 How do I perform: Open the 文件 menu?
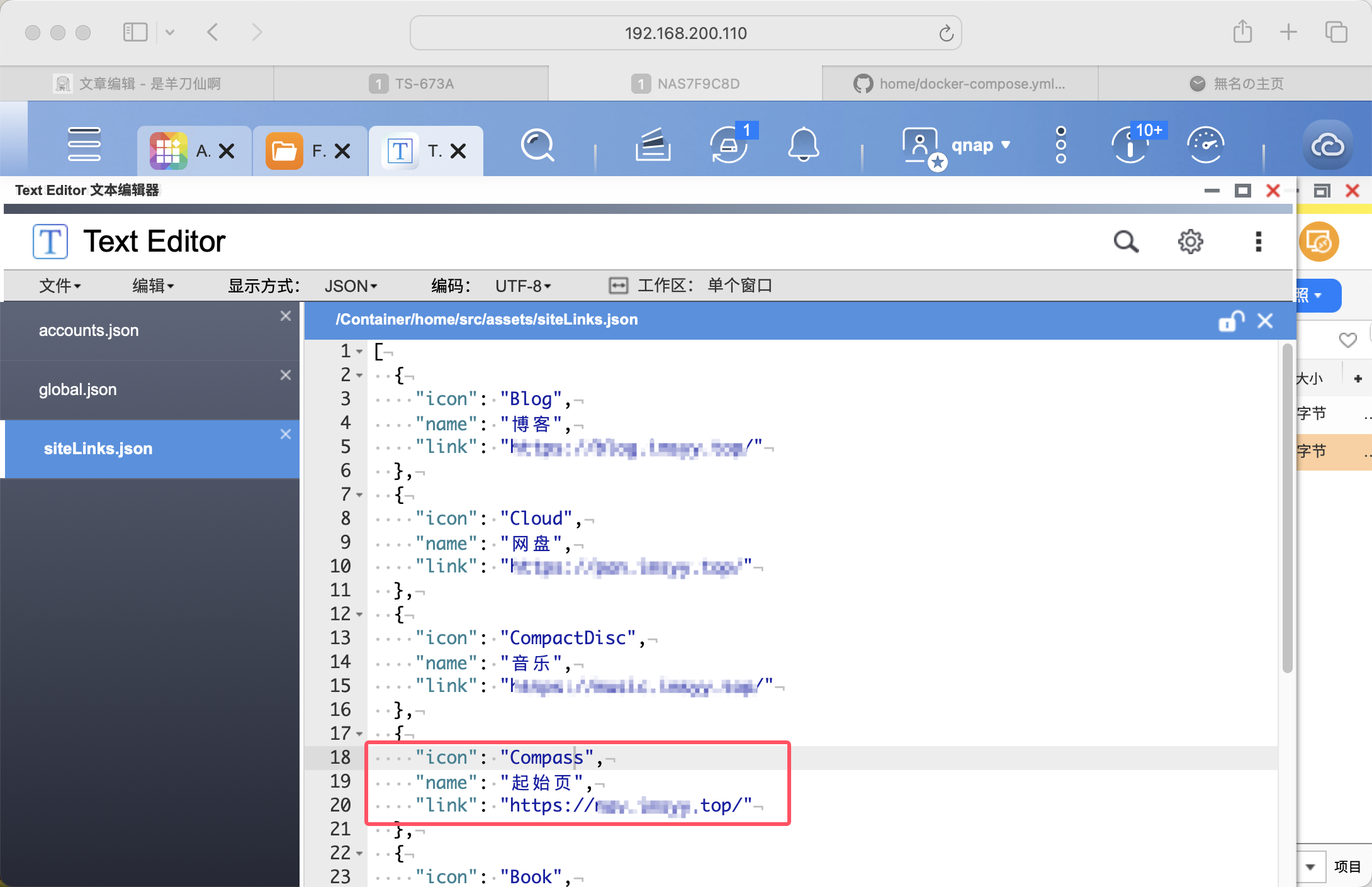[x=60, y=286]
